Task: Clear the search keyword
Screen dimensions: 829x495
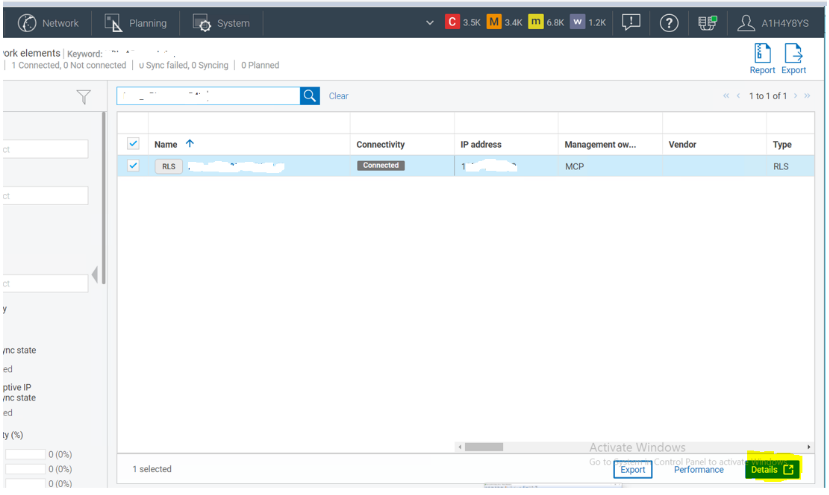Action: click(338, 96)
